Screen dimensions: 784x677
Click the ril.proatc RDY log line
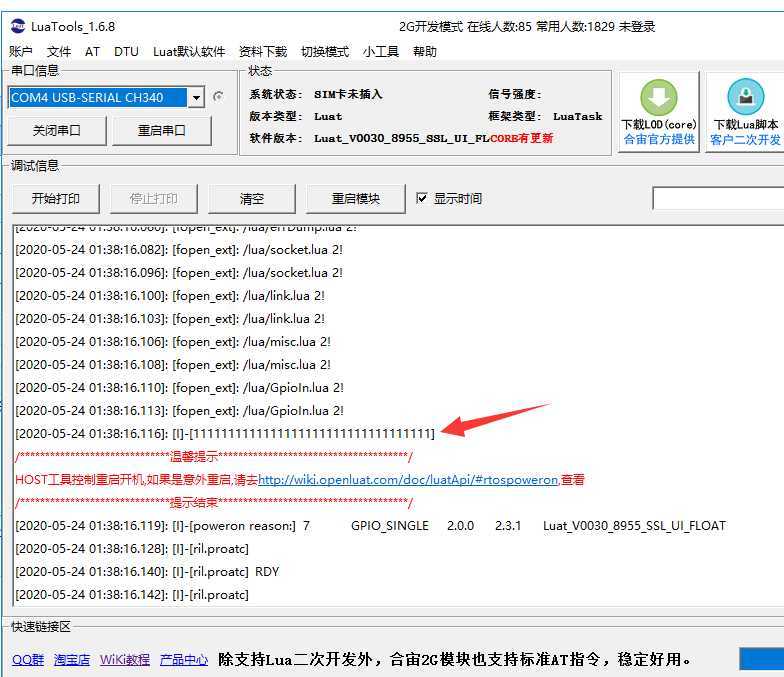point(147,572)
